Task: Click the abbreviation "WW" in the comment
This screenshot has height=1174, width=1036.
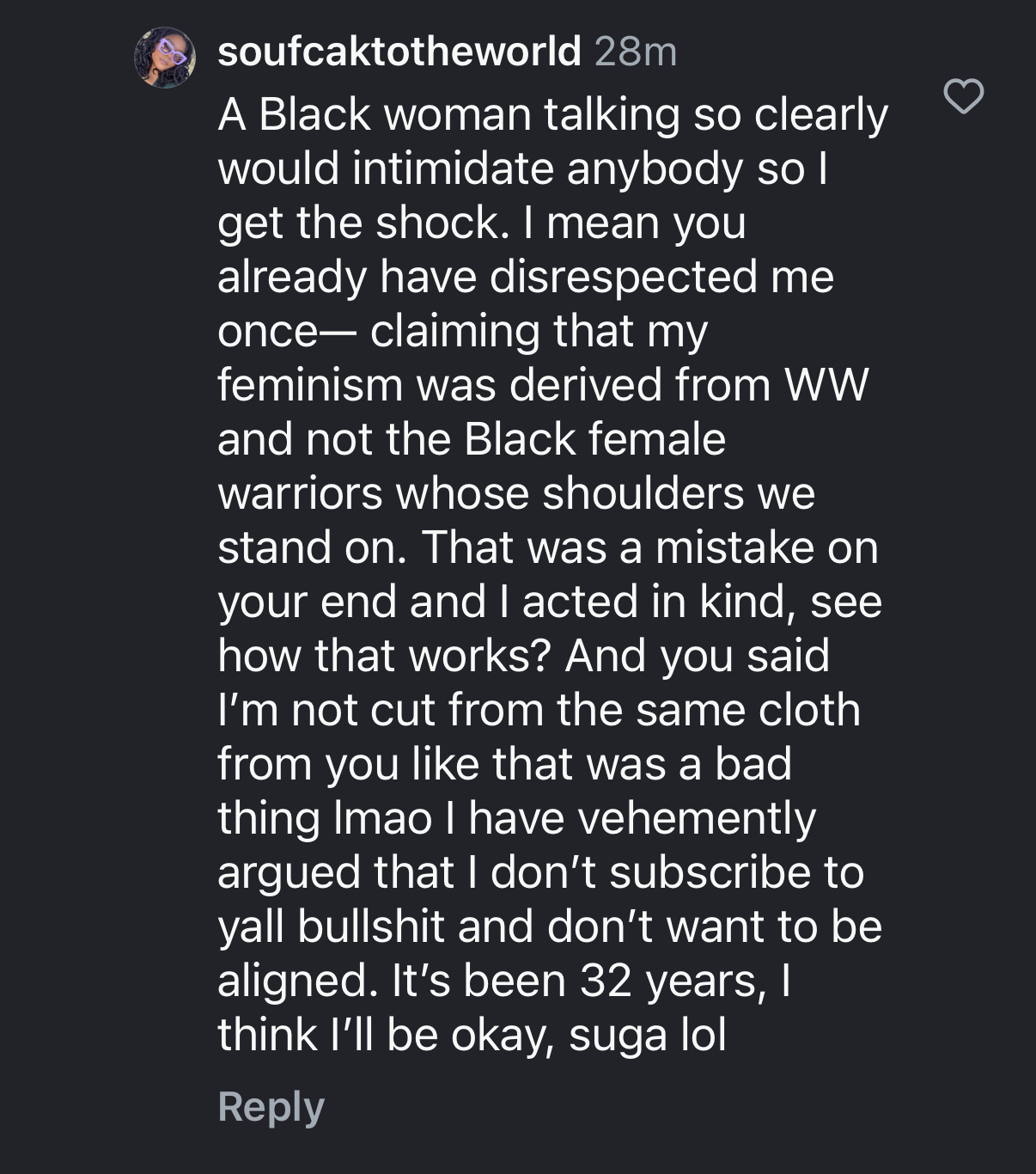Action: (x=826, y=384)
